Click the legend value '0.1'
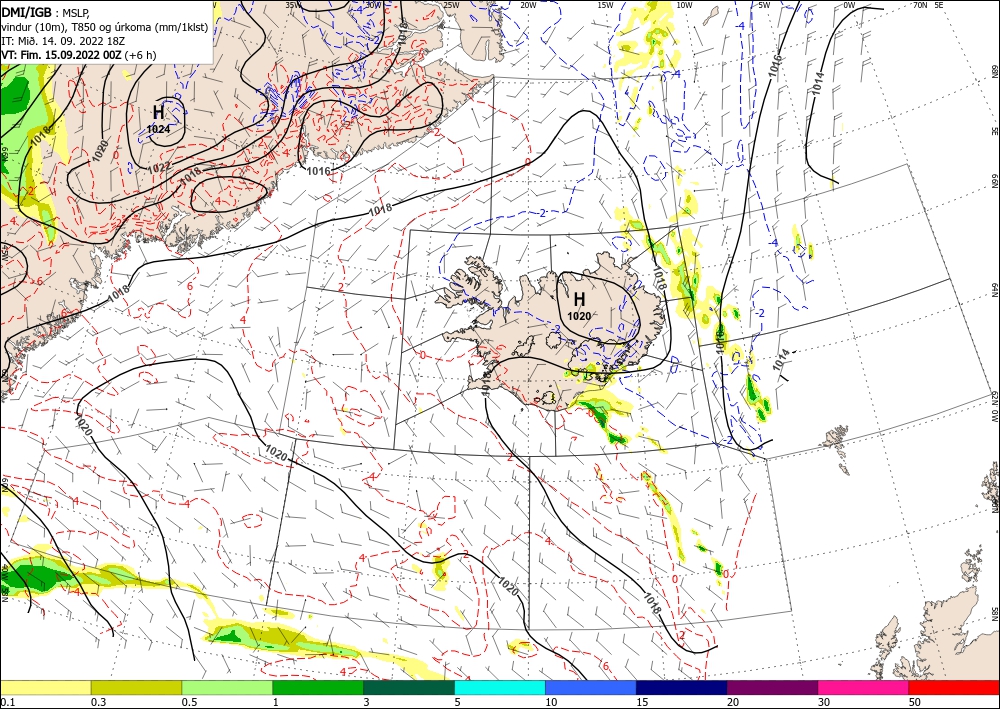1000x709 pixels. tap(8, 702)
